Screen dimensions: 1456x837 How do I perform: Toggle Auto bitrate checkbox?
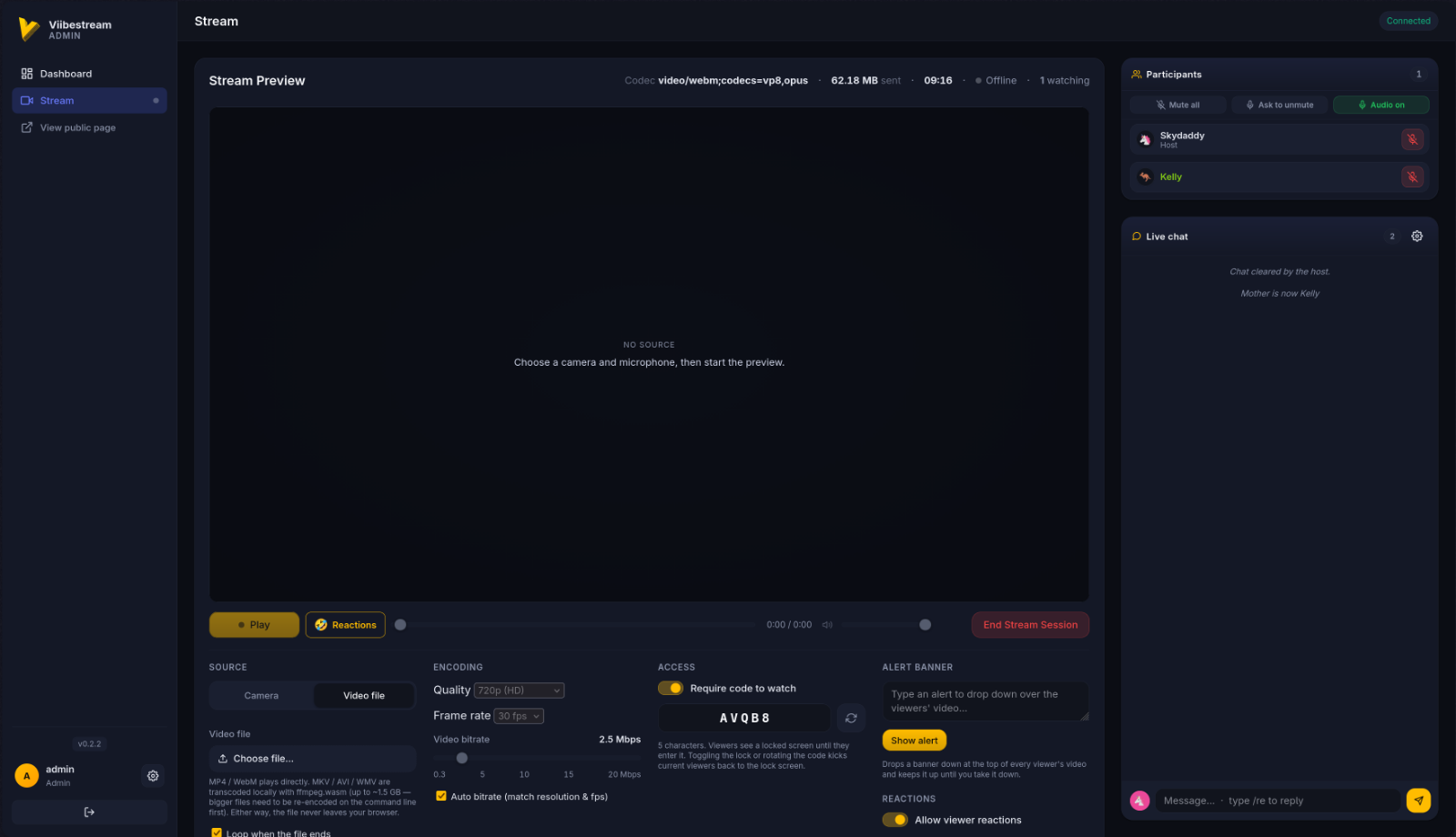(x=441, y=796)
